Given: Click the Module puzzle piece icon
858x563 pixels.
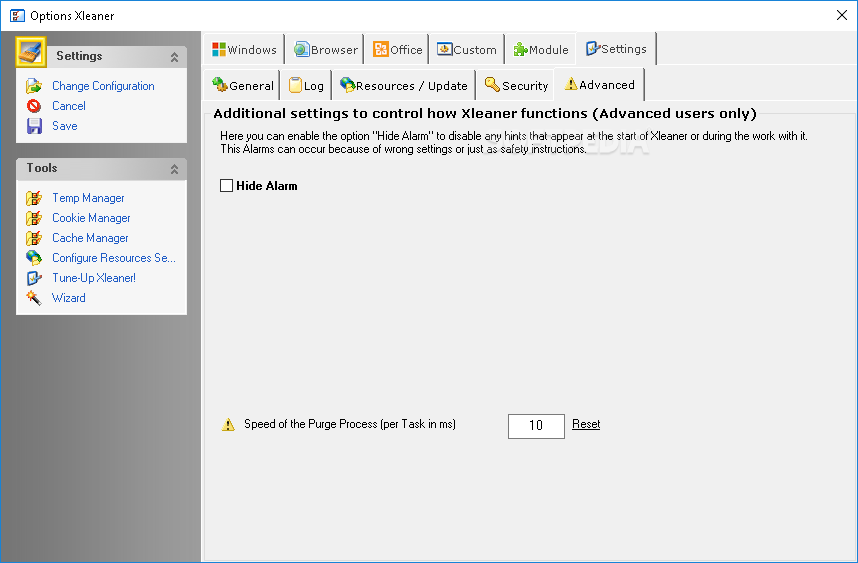Looking at the screenshot, I should click(x=520, y=50).
